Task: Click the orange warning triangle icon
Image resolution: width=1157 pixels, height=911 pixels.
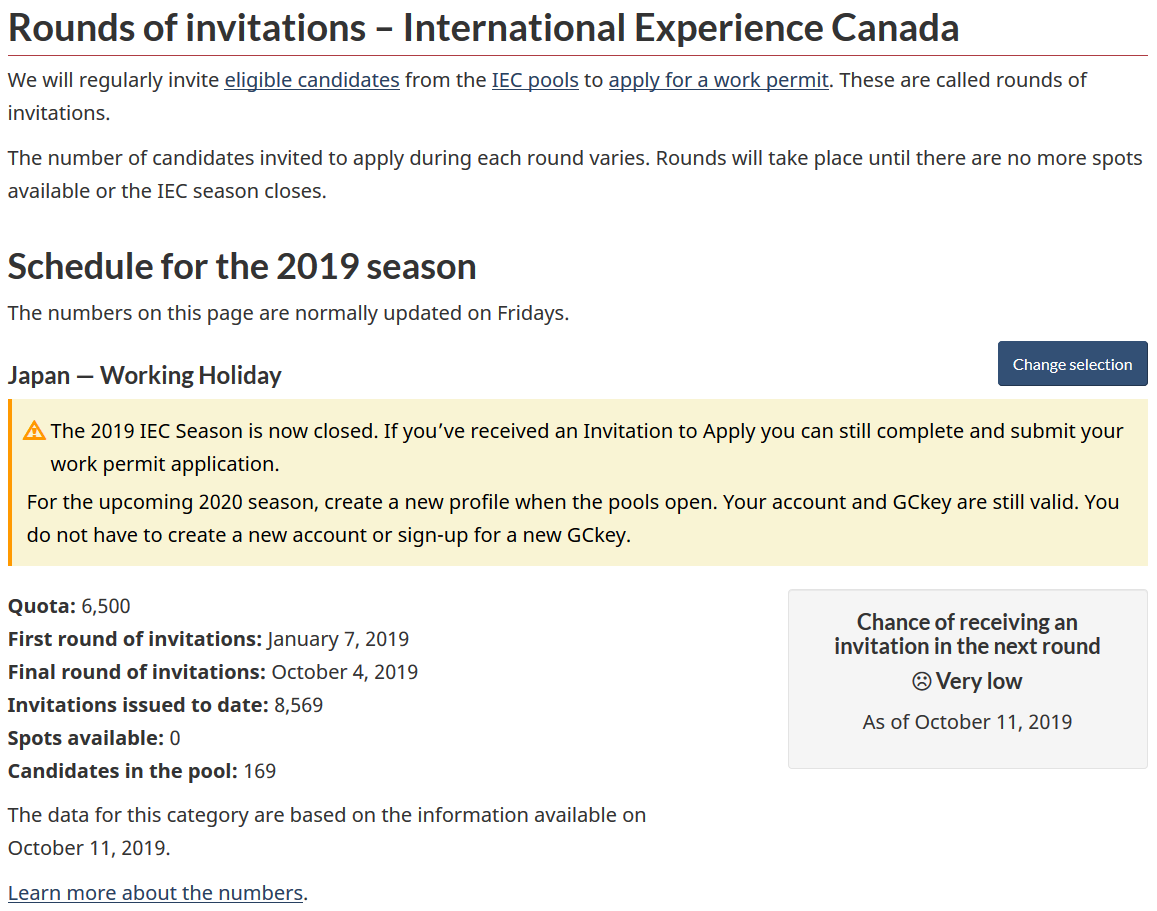Action: pos(35,431)
